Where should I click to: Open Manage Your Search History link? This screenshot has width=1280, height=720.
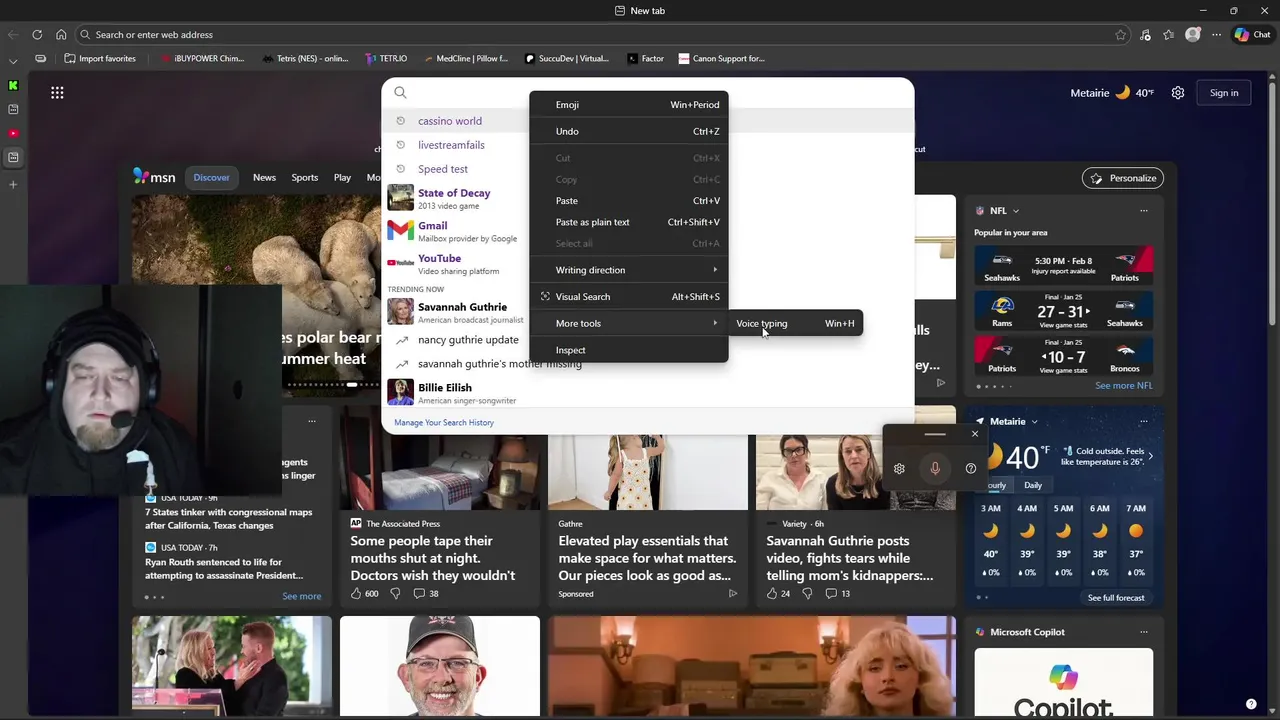point(444,422)
